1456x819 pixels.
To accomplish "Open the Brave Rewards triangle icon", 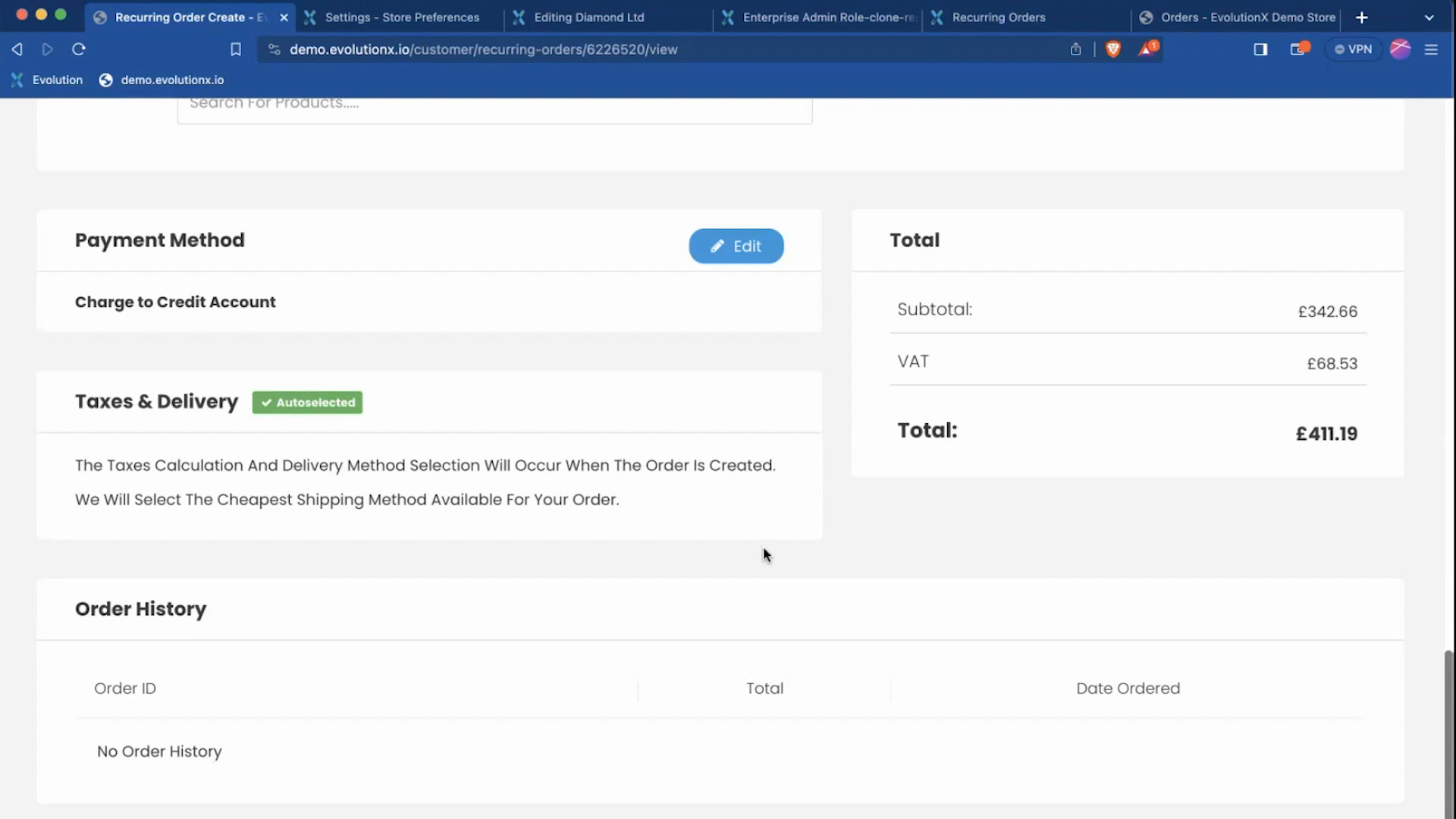I will tap(1147, 49).
